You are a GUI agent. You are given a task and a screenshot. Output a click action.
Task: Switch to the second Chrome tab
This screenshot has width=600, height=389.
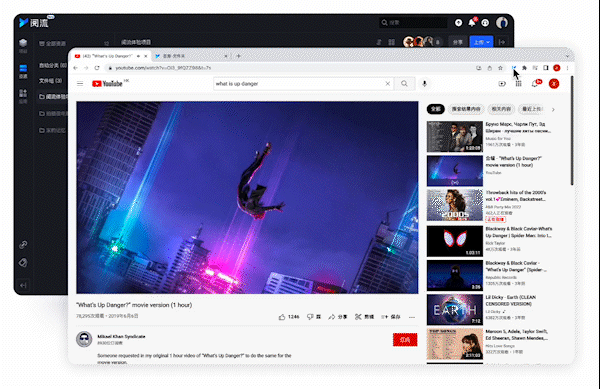coord(191,56)
